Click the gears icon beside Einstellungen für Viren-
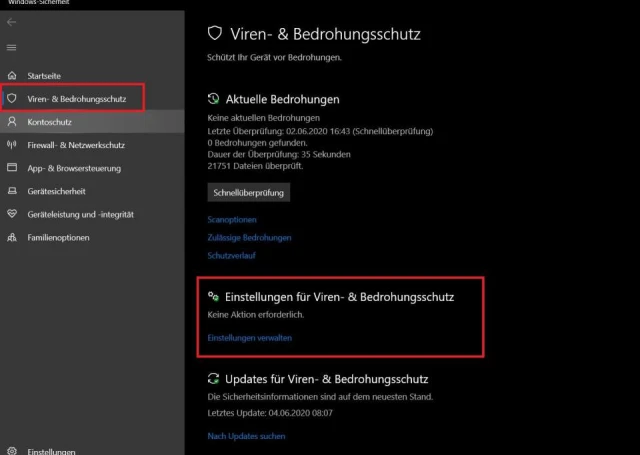Viewport: 640px width, 455px height. 213,297
